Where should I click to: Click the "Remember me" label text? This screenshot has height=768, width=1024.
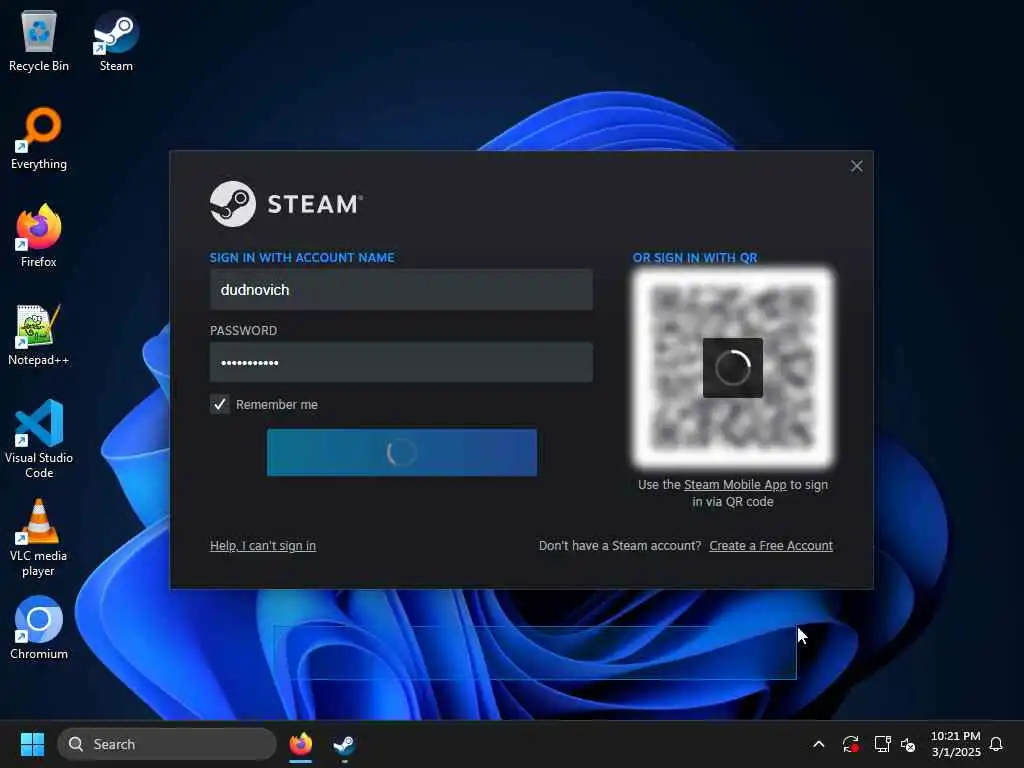277,404
